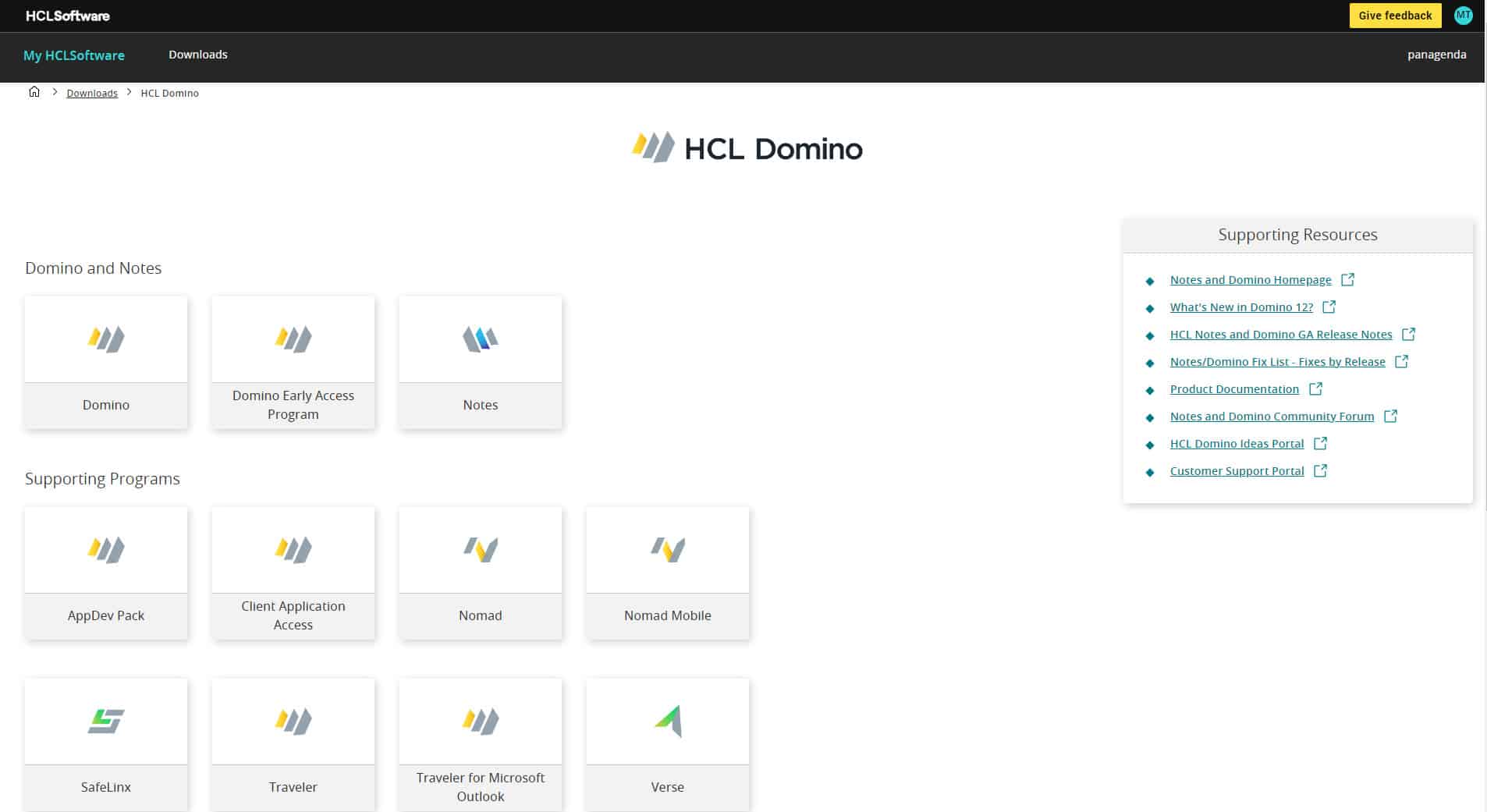Click external link icon beside Product Documentation
Viewport: 1487px width, 812px height.
(x=1315, y=388)
